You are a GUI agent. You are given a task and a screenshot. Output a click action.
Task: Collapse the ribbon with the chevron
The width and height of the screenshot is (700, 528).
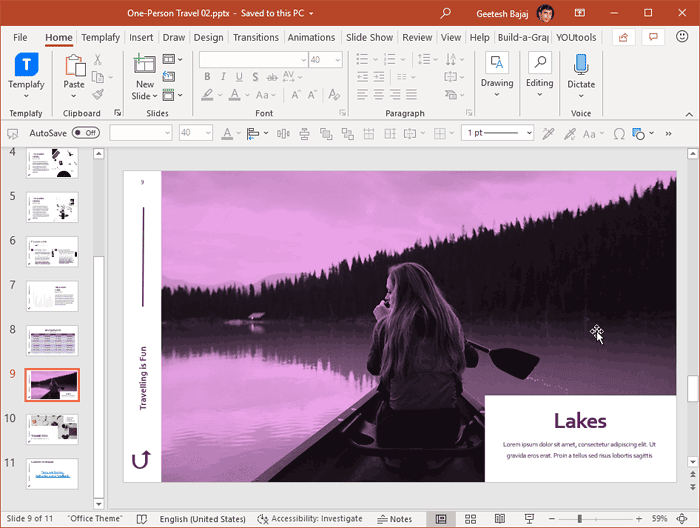[689, 114]
